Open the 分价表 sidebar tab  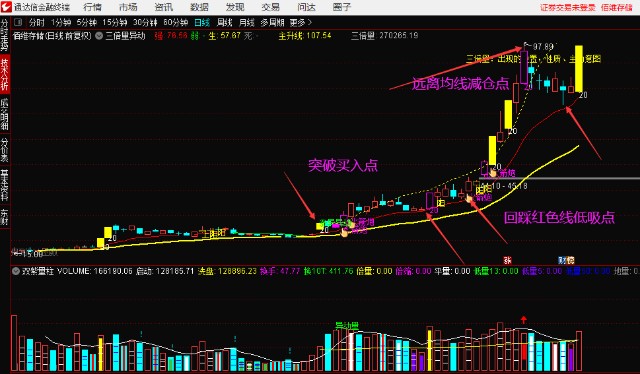(x=4, y=149)
